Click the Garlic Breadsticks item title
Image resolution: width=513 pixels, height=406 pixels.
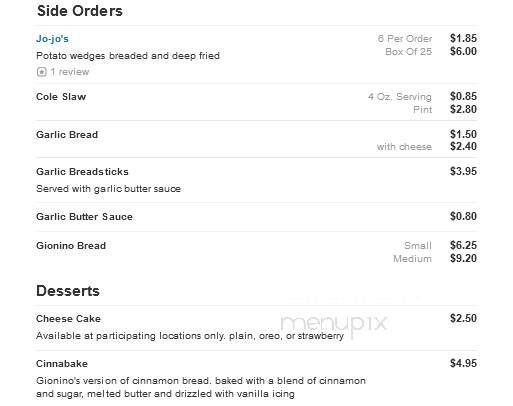click(82, 172)
